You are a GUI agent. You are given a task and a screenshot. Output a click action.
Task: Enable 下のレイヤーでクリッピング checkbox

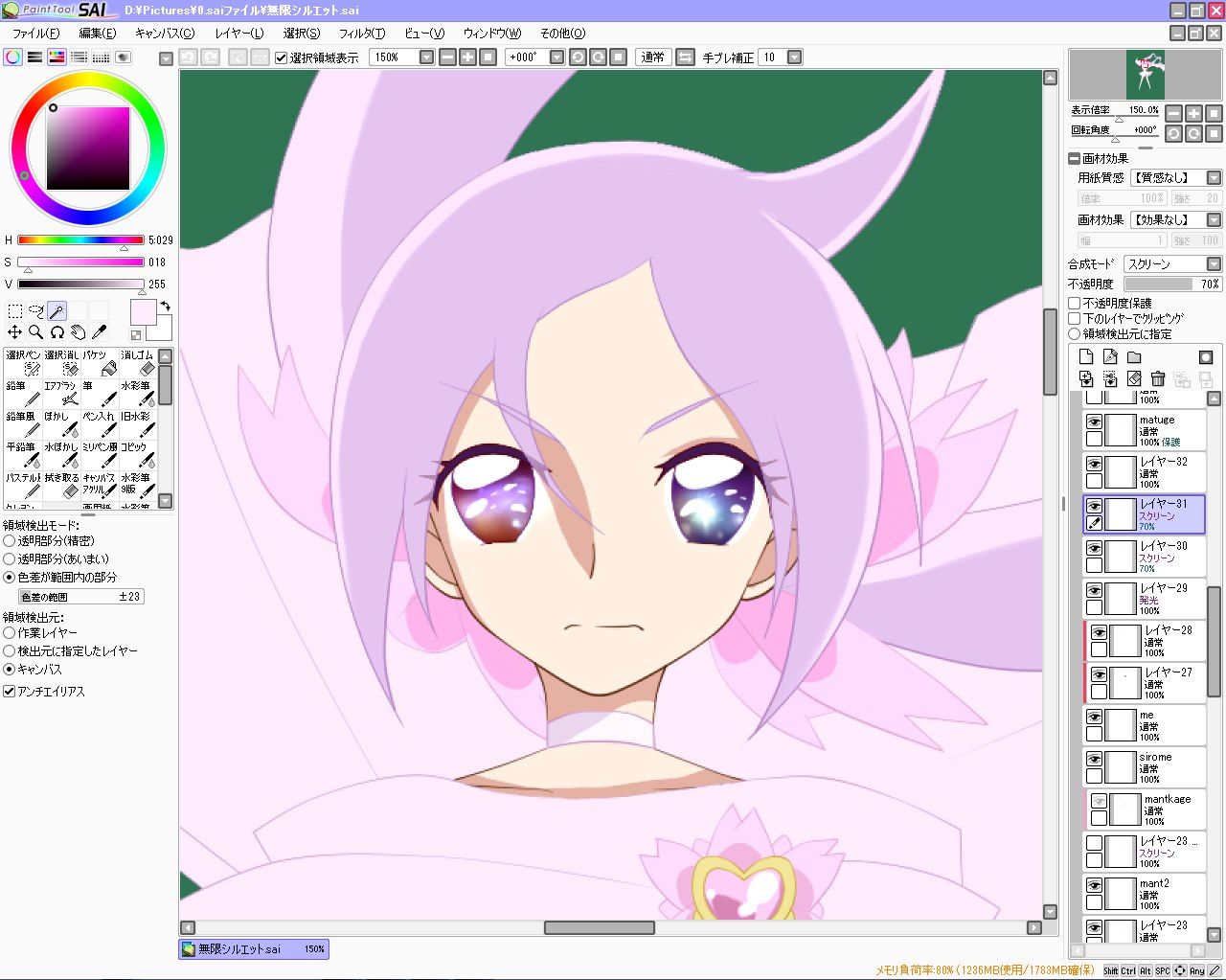coord(1075,318)
